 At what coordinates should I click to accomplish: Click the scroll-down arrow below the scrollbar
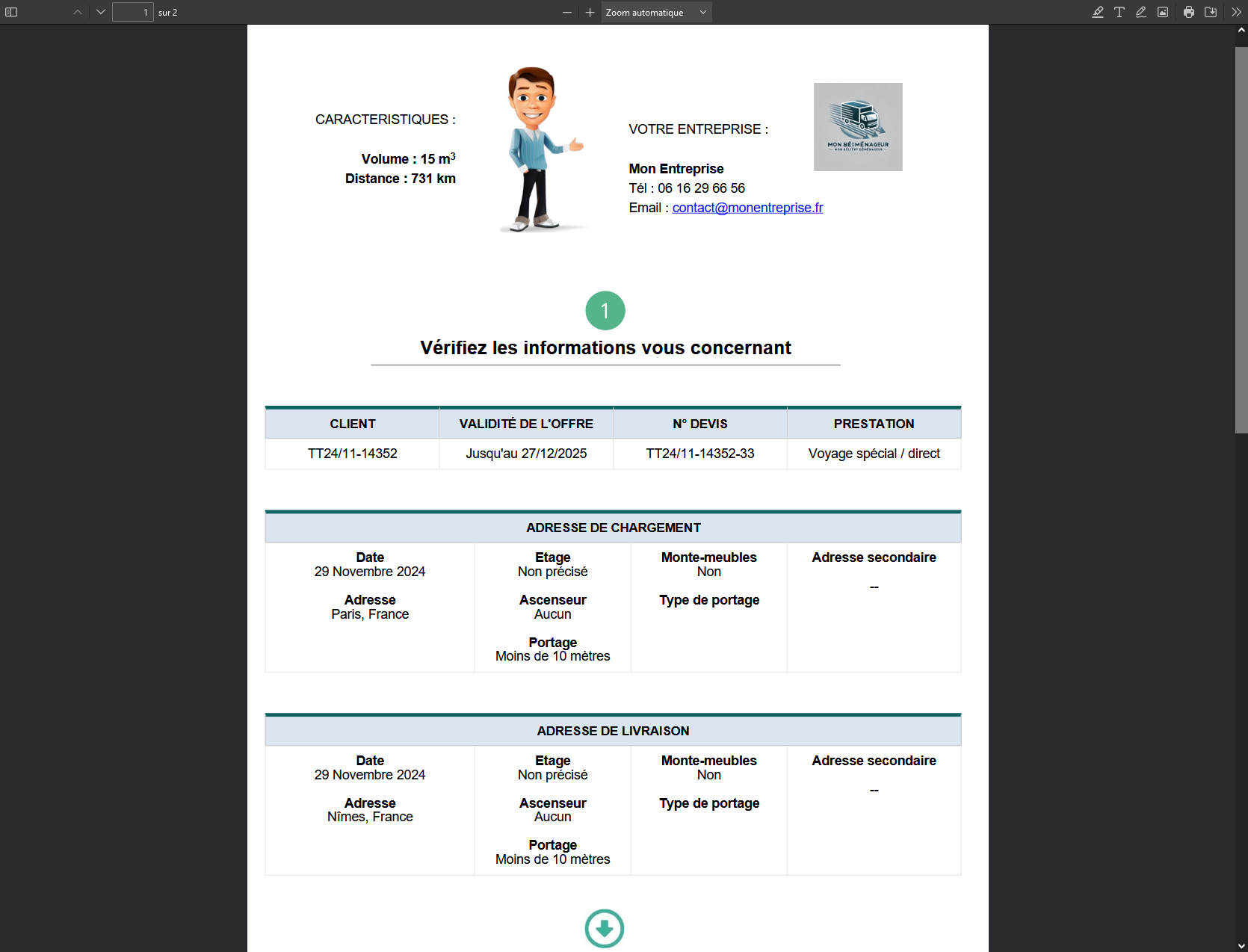click(x=1241, y=944)
